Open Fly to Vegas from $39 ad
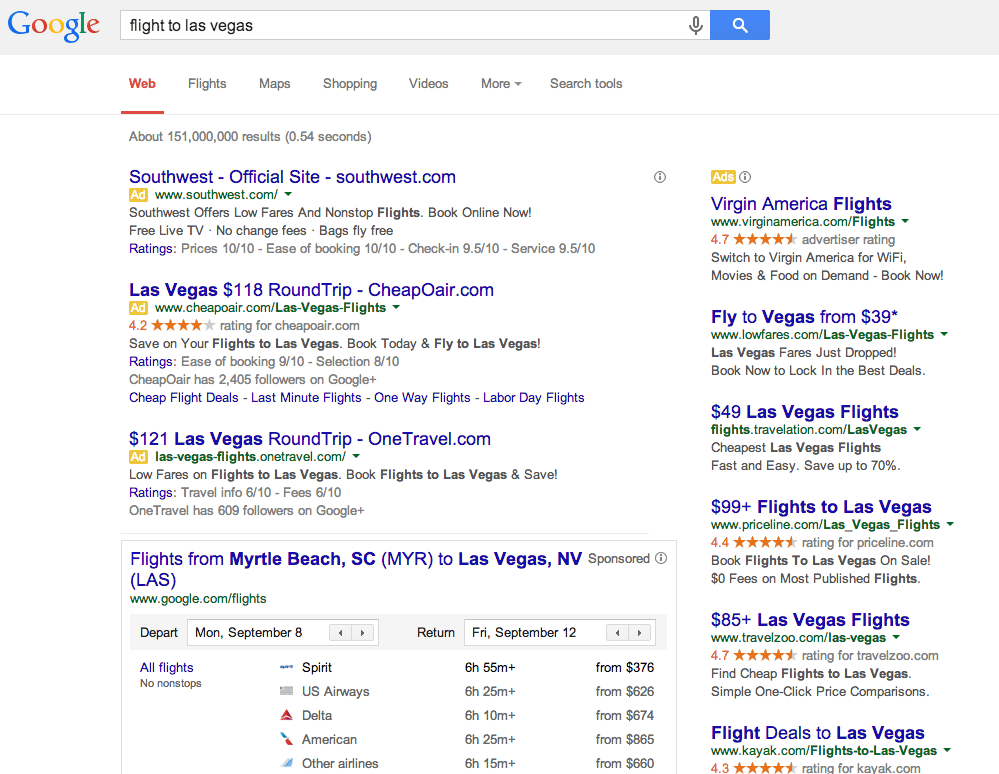The image size is (999, 774). pos(804,317)
